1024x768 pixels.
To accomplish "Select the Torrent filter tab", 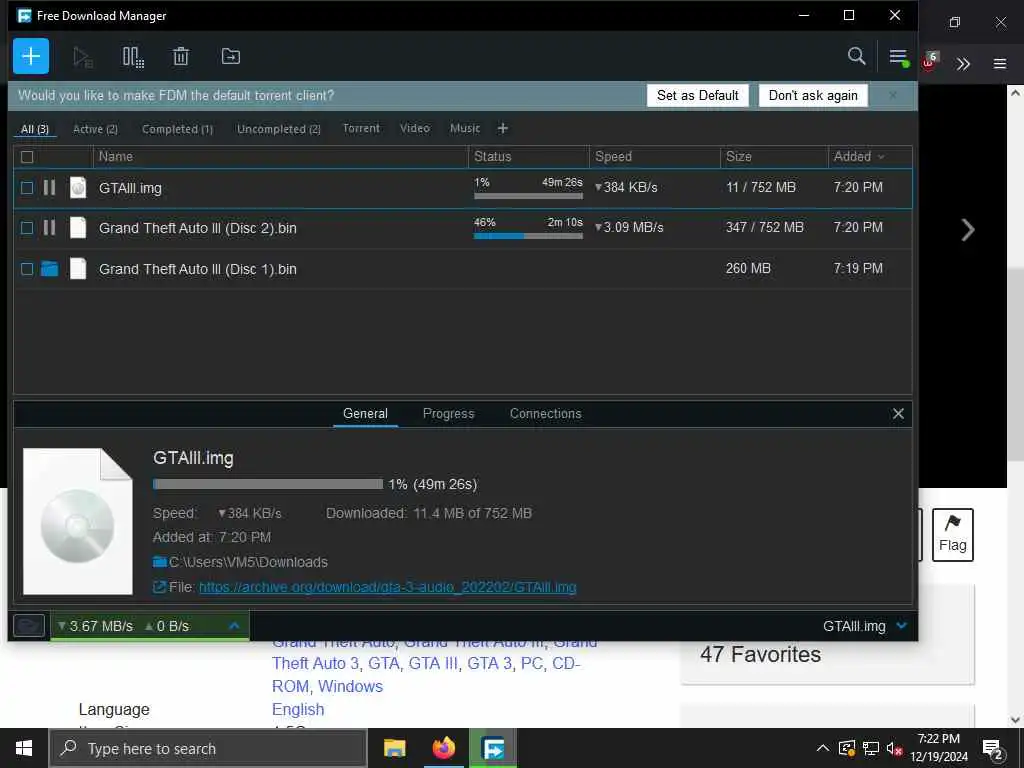I will click(x=361, y=129).
